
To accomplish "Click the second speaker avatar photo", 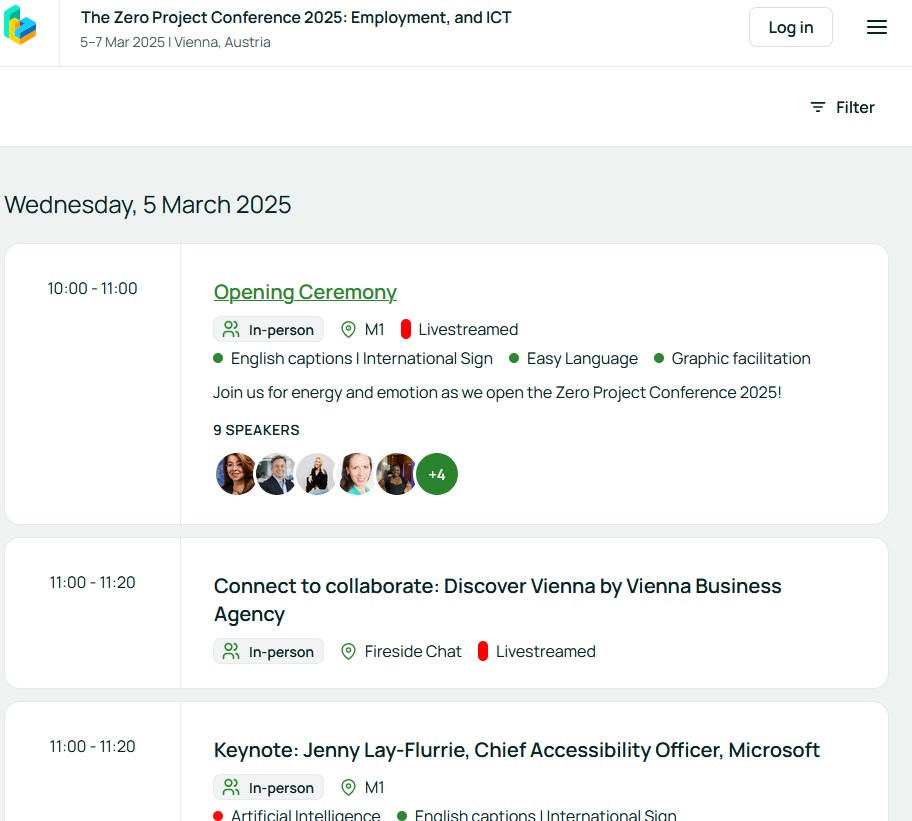I will [x=276, y=474].
